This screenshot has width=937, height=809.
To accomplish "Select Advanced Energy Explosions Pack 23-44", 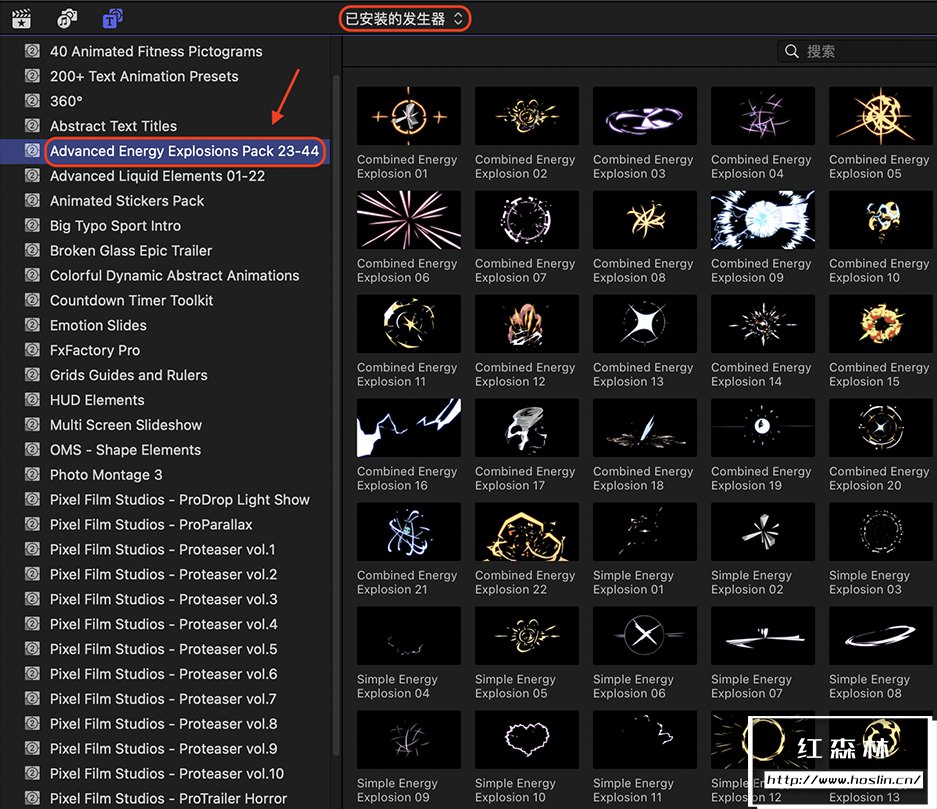I will click(x=164, y=151).
